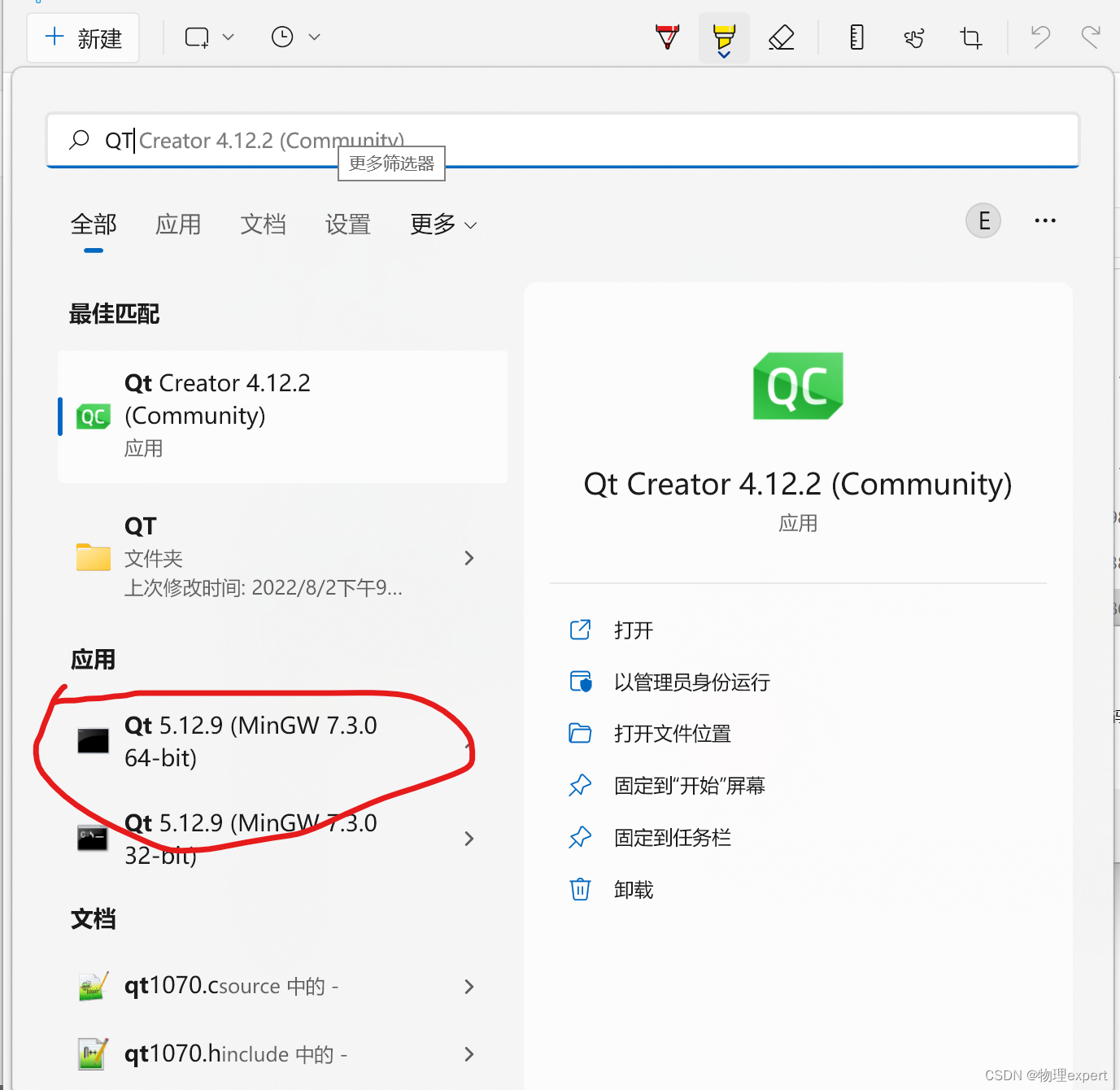Choose 固定到"开始"屏幕
This screenshot has height=1090, width=1120.
[690, 786]
